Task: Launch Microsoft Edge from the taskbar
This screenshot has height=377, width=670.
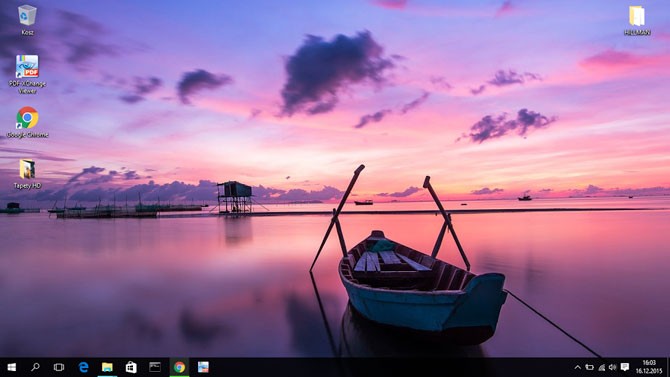Action: (83, 367)
